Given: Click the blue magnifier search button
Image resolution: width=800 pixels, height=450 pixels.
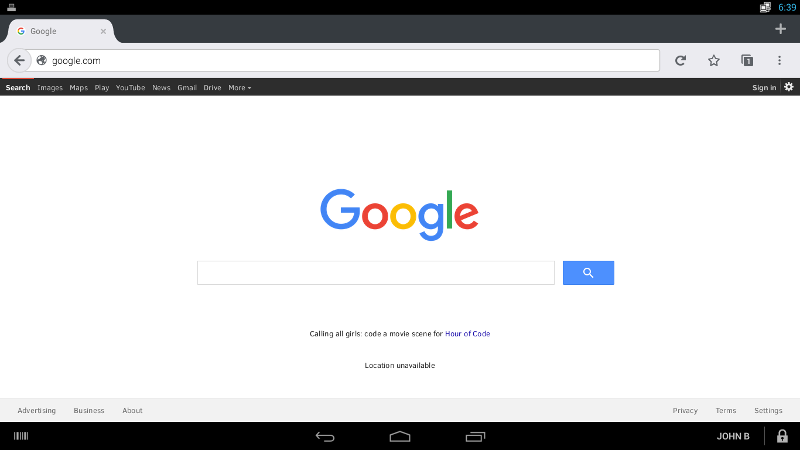Looking at the screenshot, I should point(588,273).
